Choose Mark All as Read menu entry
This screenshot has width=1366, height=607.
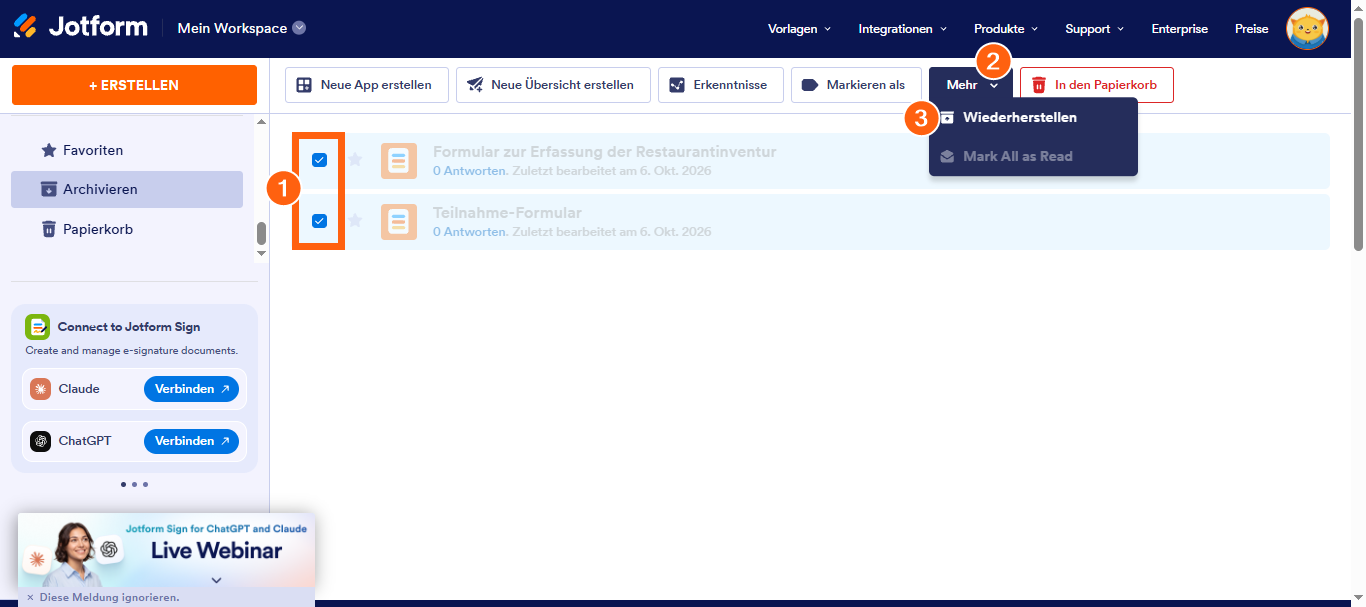tap(1033, 156)
